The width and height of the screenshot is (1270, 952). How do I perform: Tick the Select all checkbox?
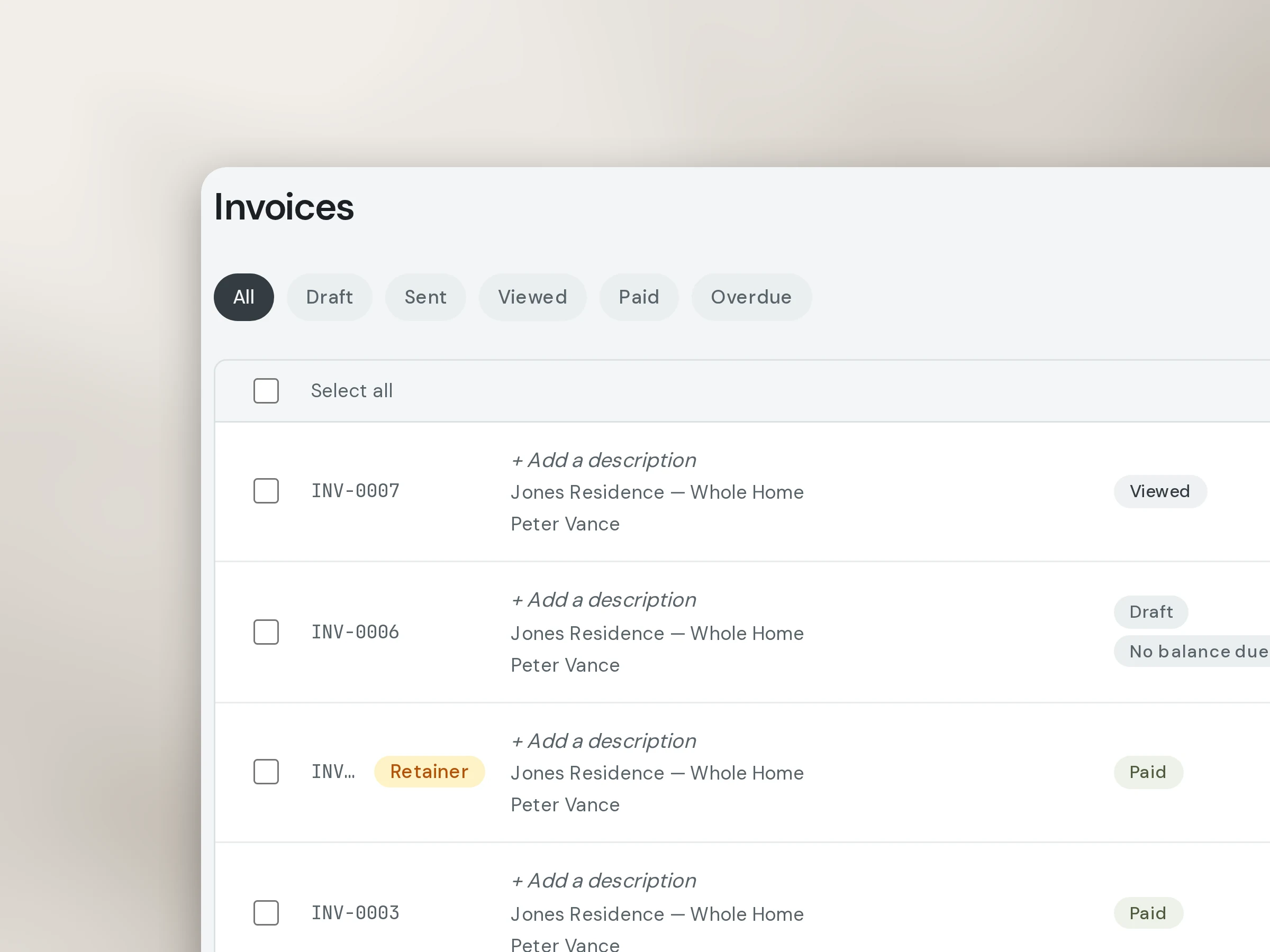coord(266,391)
